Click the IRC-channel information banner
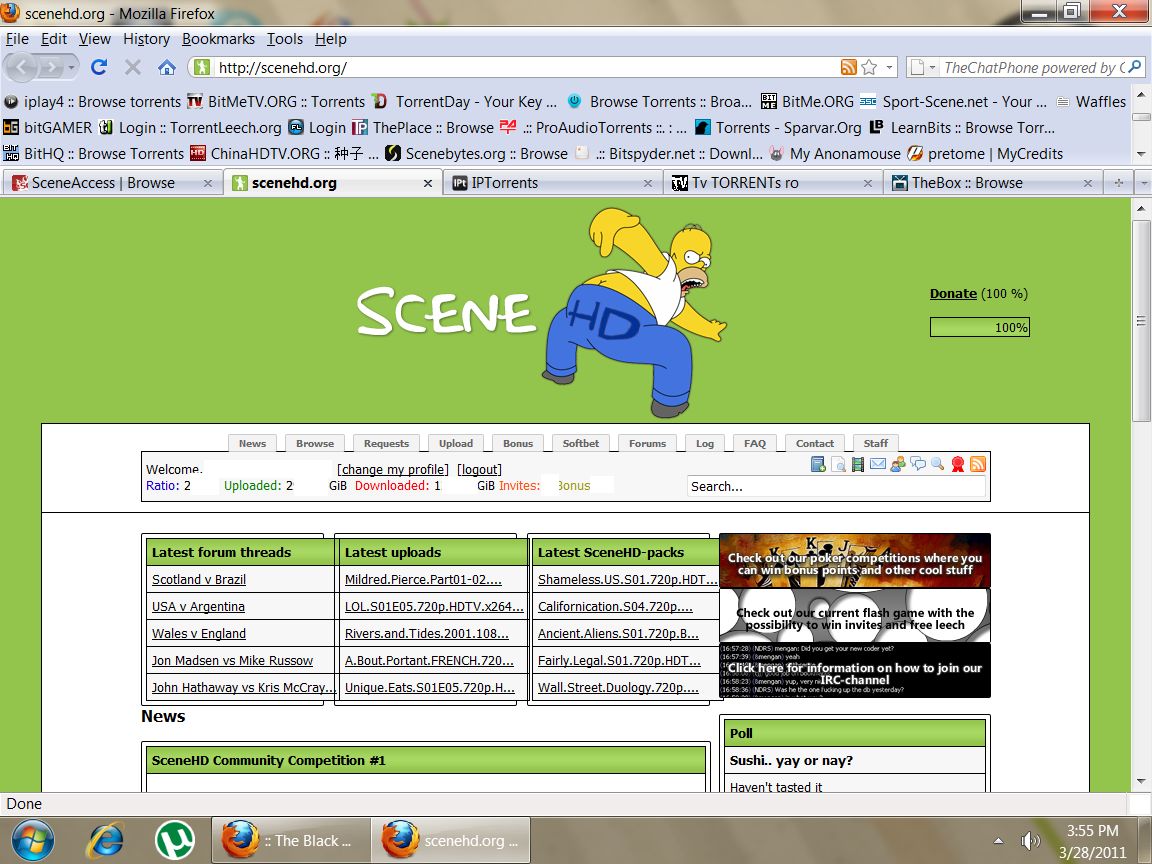The height and width of the screenshot is (864, 1152). pos(854,671)
